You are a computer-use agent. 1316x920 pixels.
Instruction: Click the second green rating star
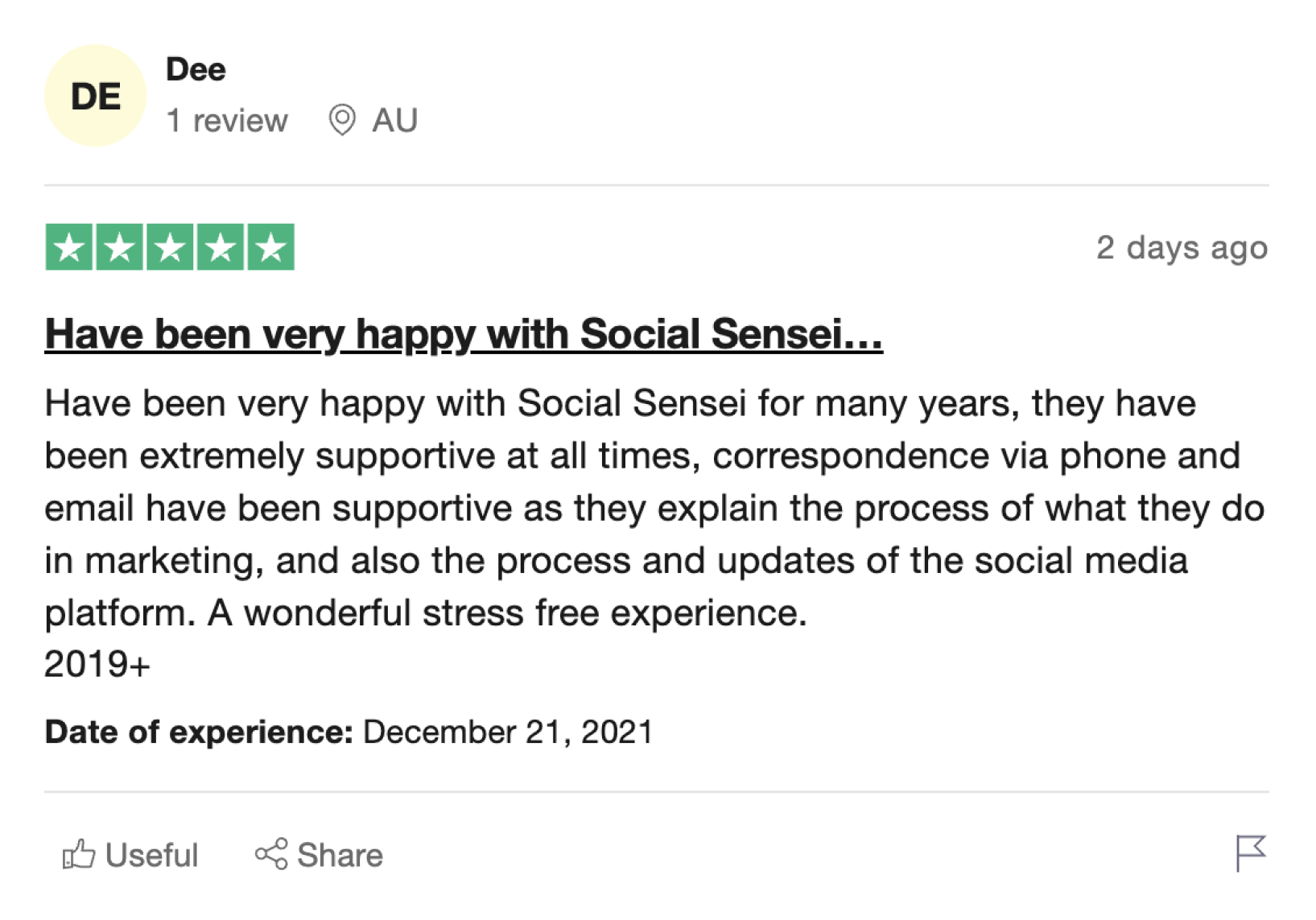(119, 247)
